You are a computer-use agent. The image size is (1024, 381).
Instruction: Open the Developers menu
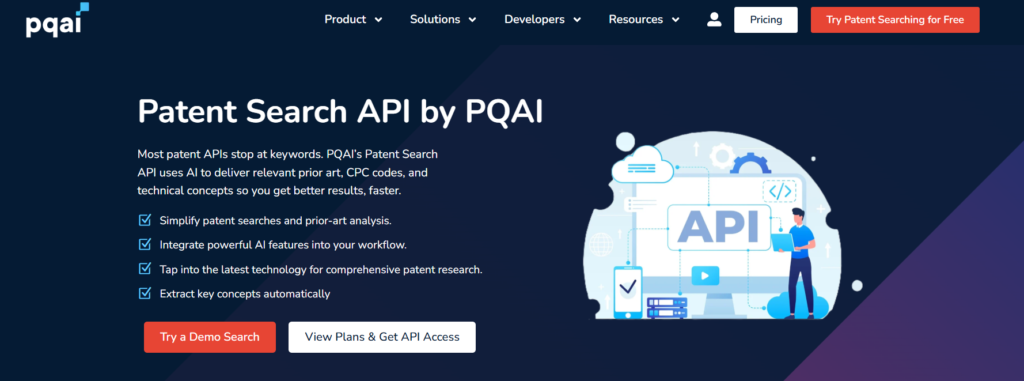(543, 20)
